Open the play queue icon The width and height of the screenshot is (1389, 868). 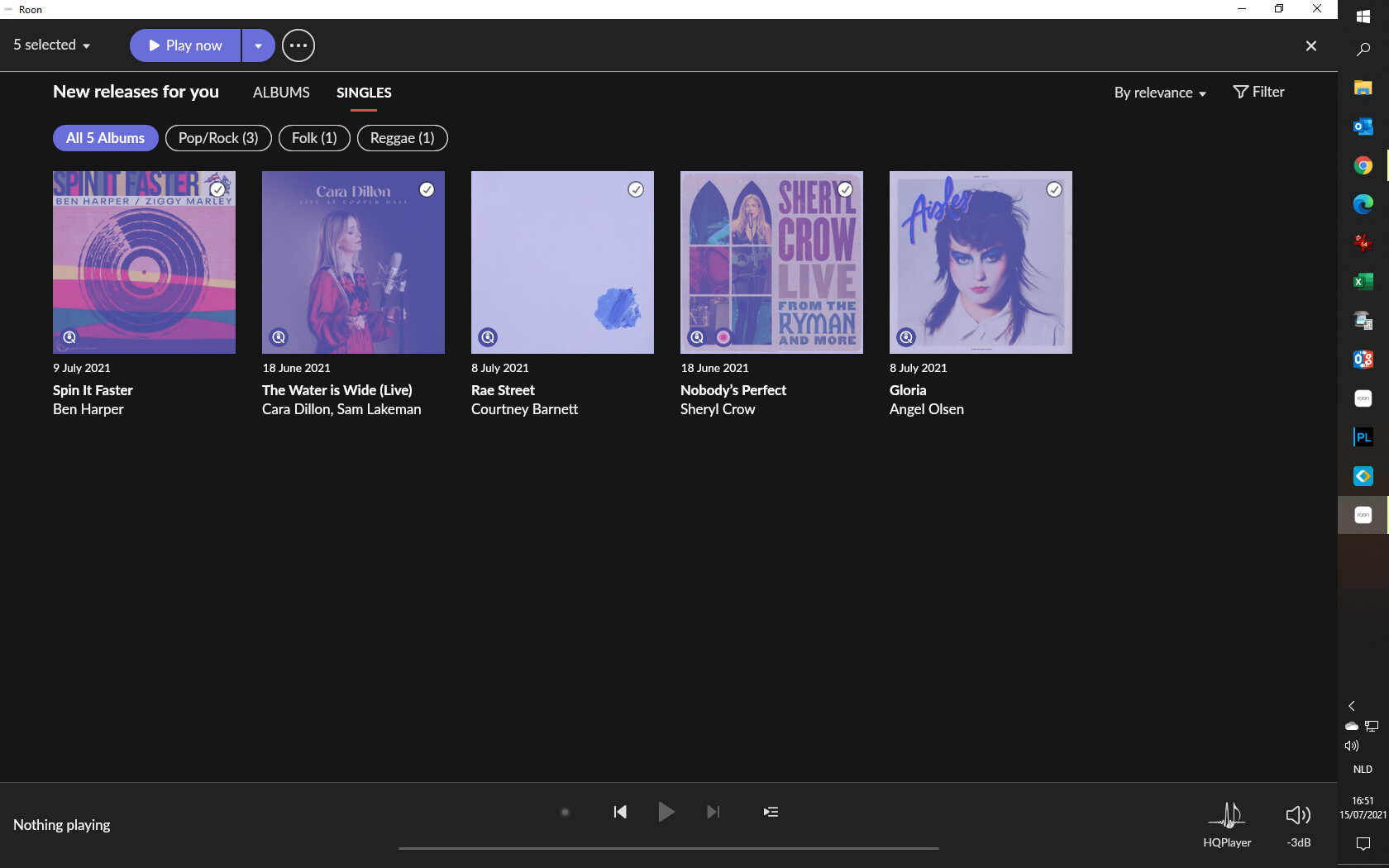pyautogui.click(x=771, y=812)
